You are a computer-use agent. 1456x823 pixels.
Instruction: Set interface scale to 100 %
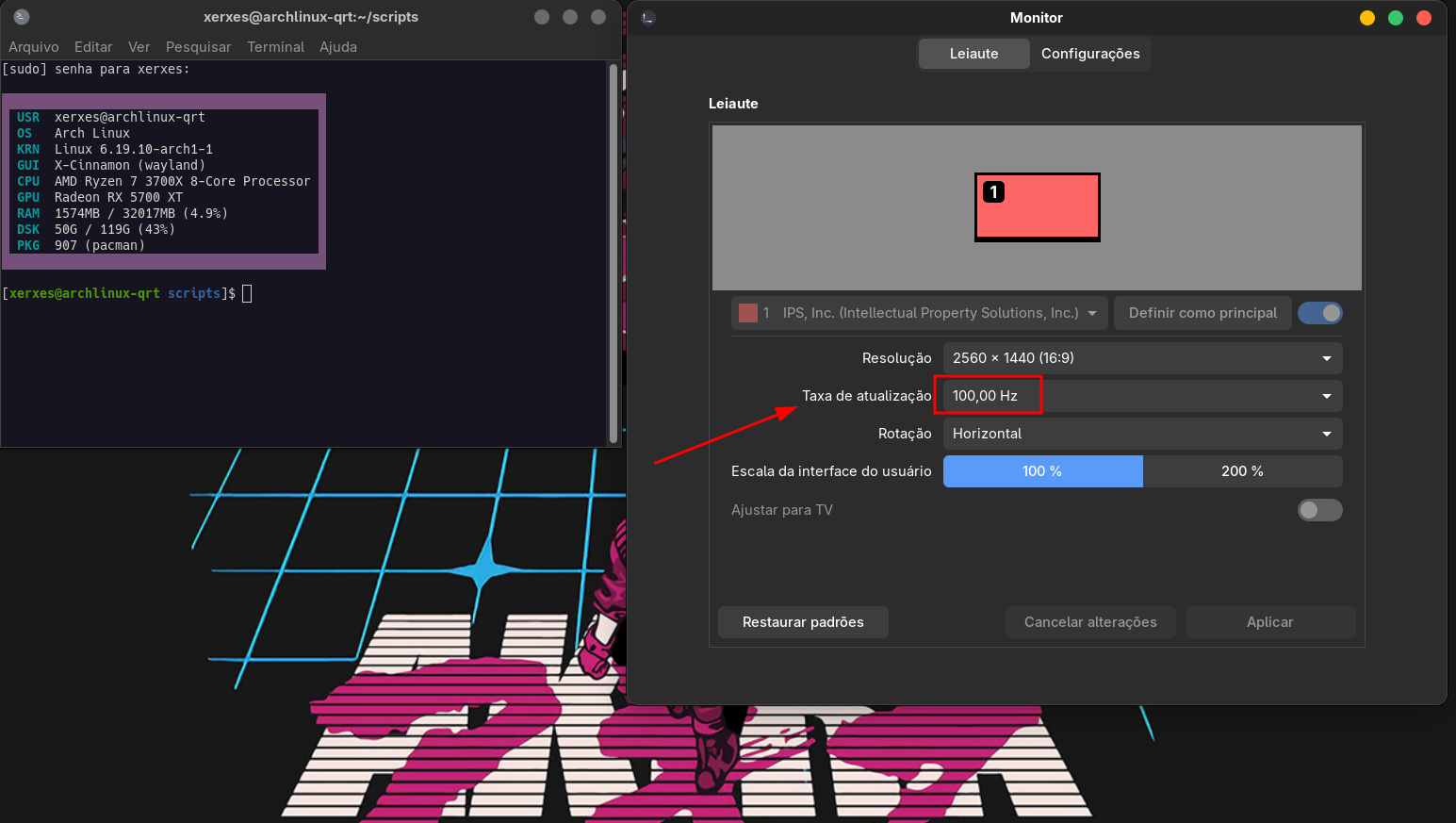pos(1042,471)
